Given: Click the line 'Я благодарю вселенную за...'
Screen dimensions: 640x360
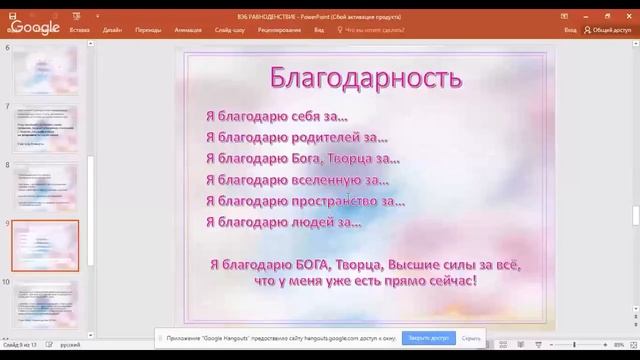Looking at the screenshot, I should (297, 180).
